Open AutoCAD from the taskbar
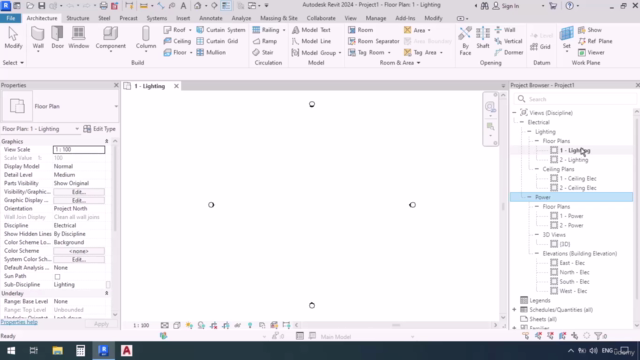 point(127,351)
